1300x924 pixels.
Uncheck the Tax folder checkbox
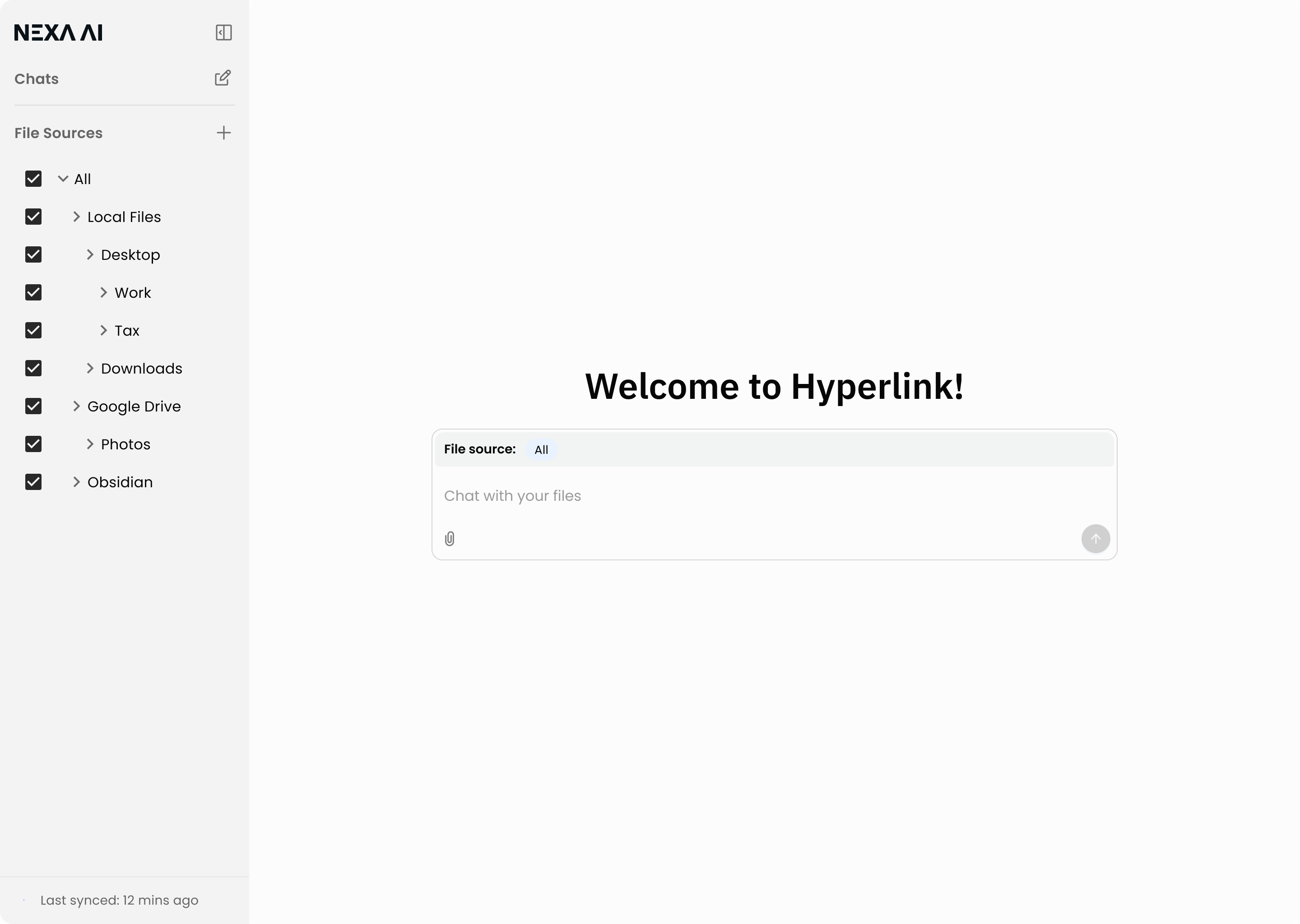(x=33, y=331)
